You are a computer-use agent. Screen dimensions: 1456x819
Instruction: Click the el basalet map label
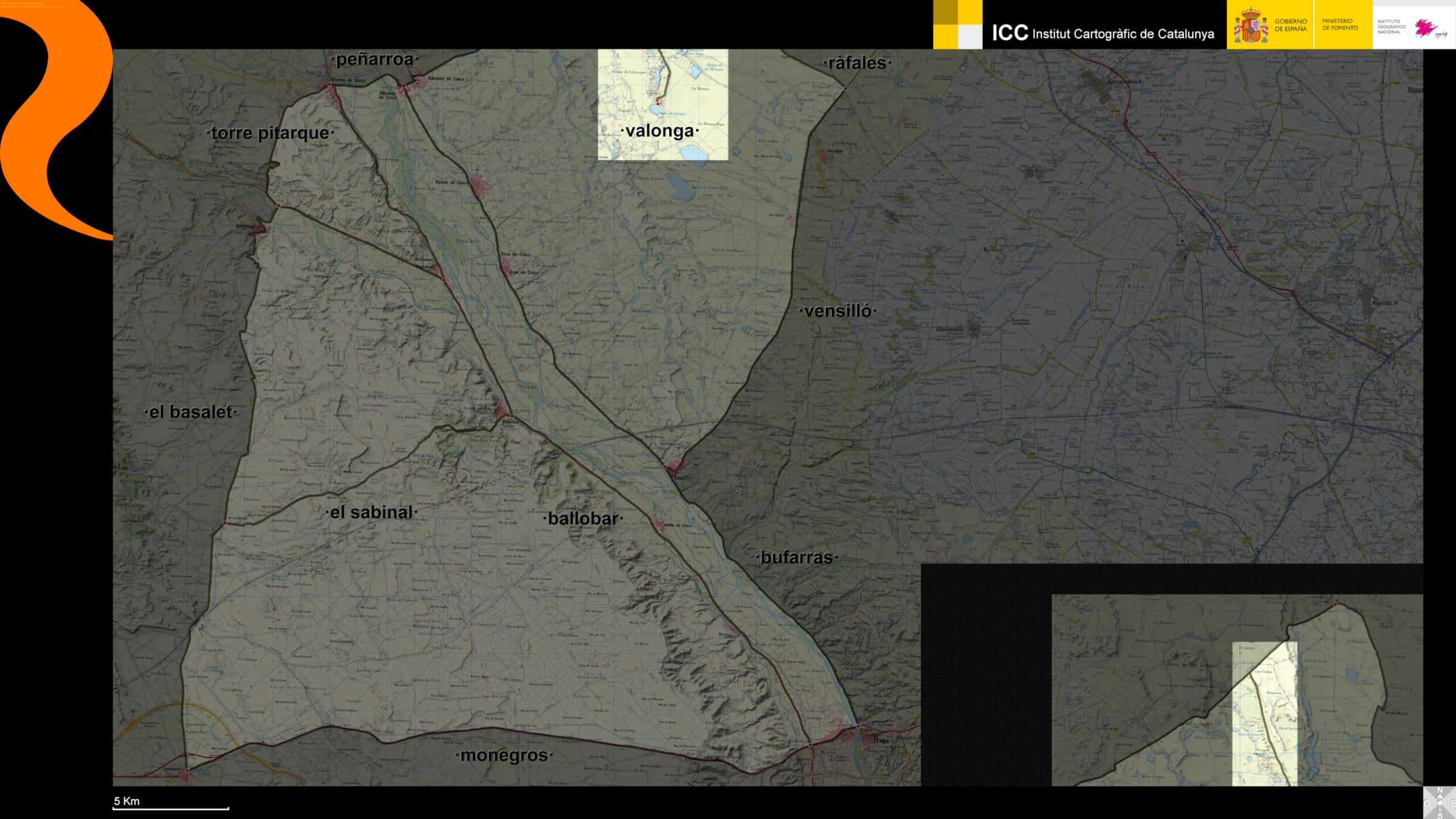[x=191, y=412]
